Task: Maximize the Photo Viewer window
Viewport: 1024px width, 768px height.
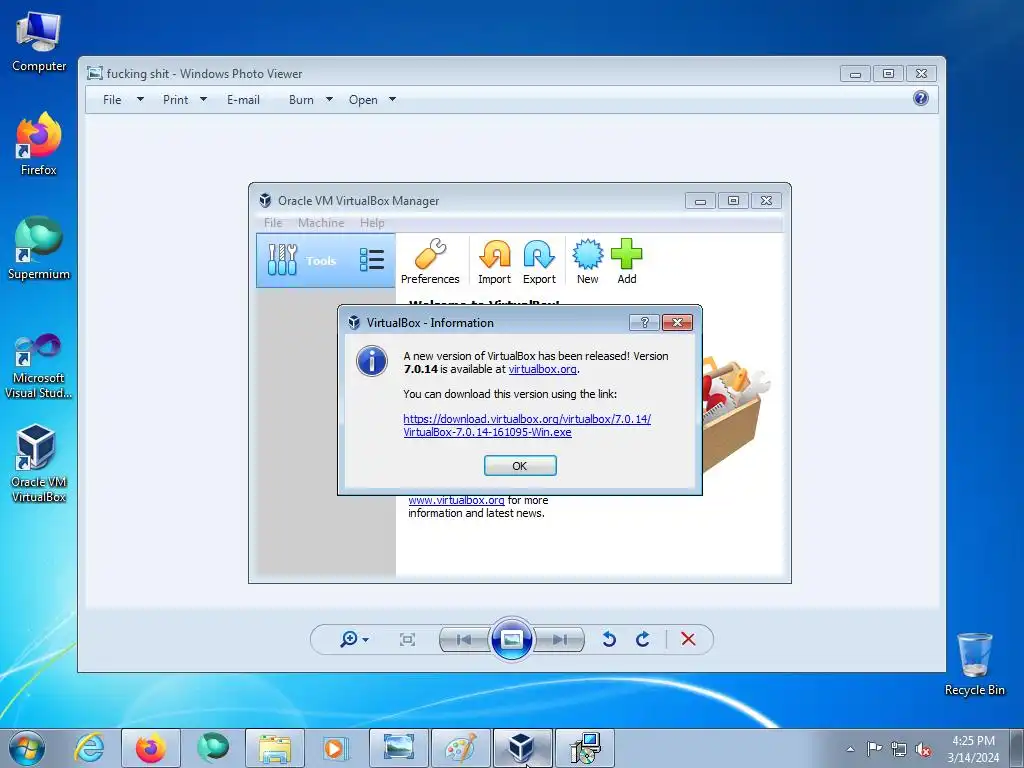Action: 888,74
